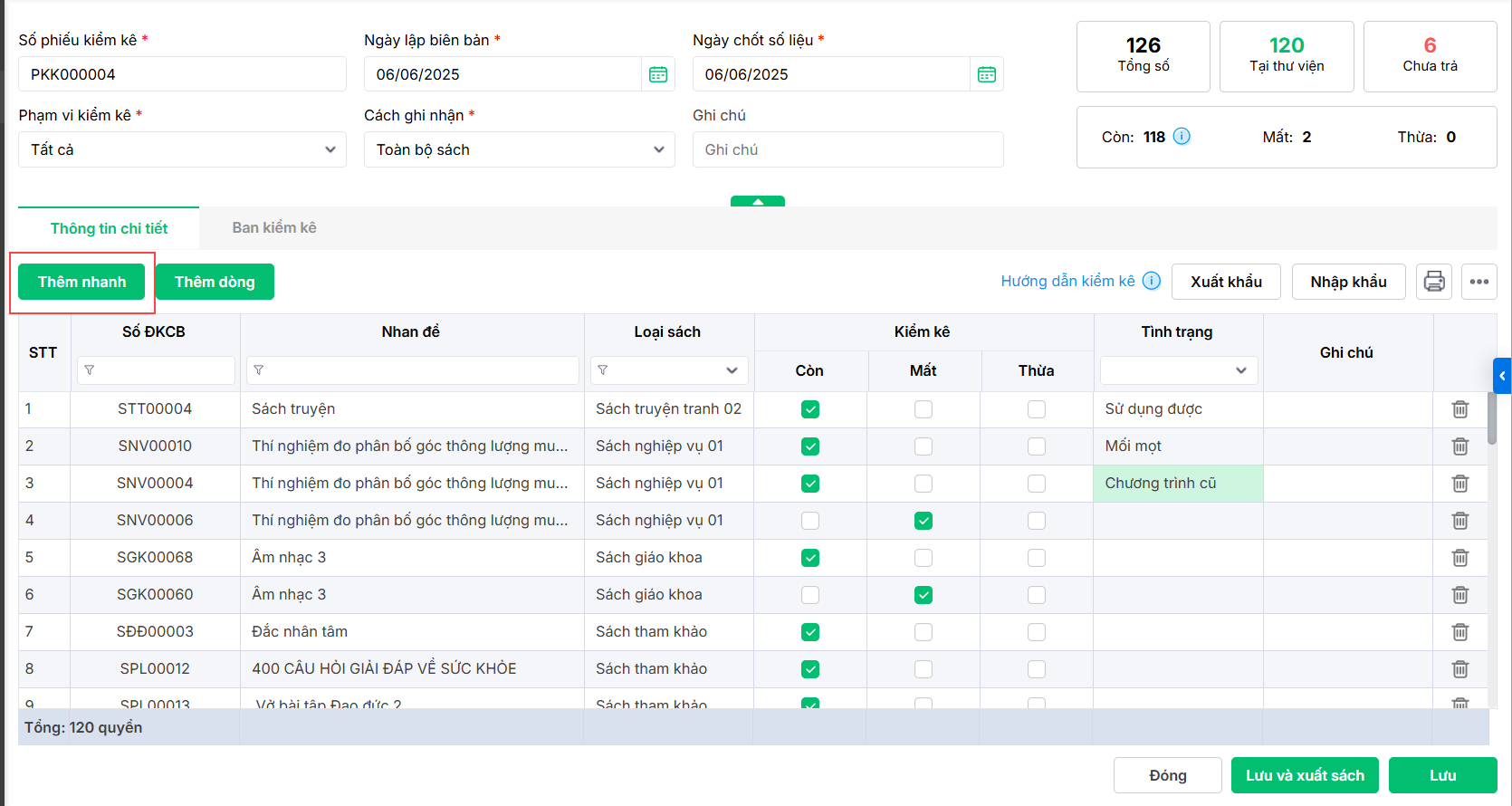This screenshot has height=806, width=1512.
Task: Select Thông tin chi tiết tab
Action: tap(109, 228)
